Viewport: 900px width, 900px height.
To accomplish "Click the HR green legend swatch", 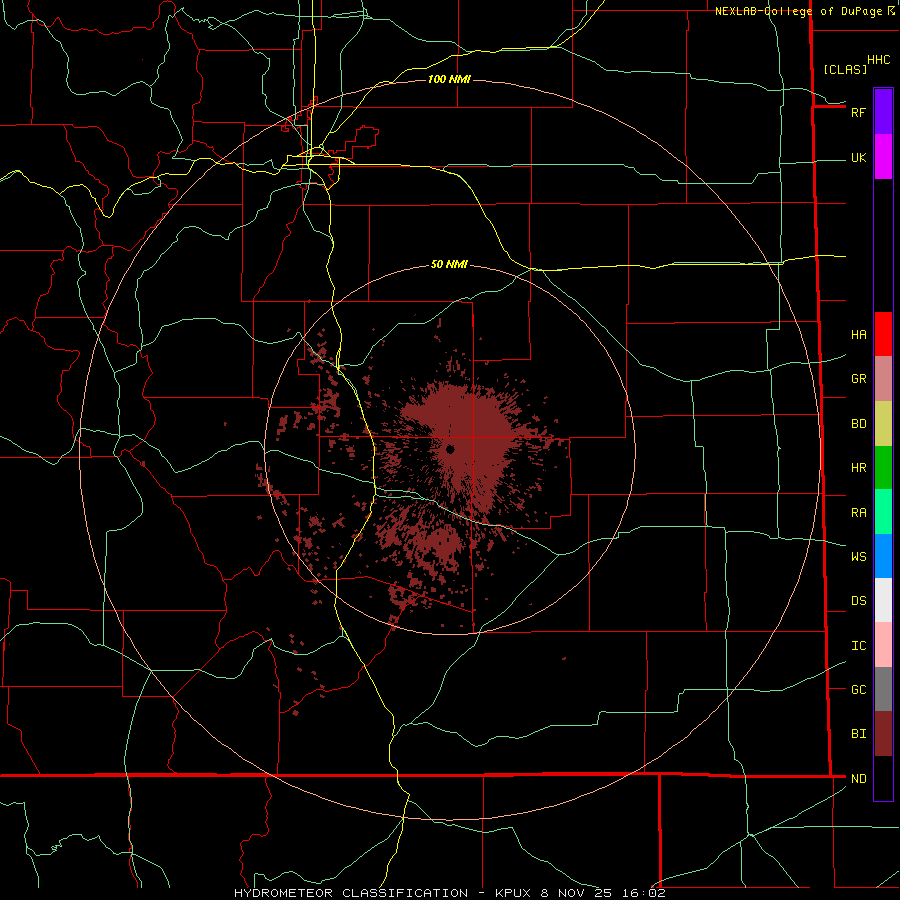I will (x=883, y=468).
